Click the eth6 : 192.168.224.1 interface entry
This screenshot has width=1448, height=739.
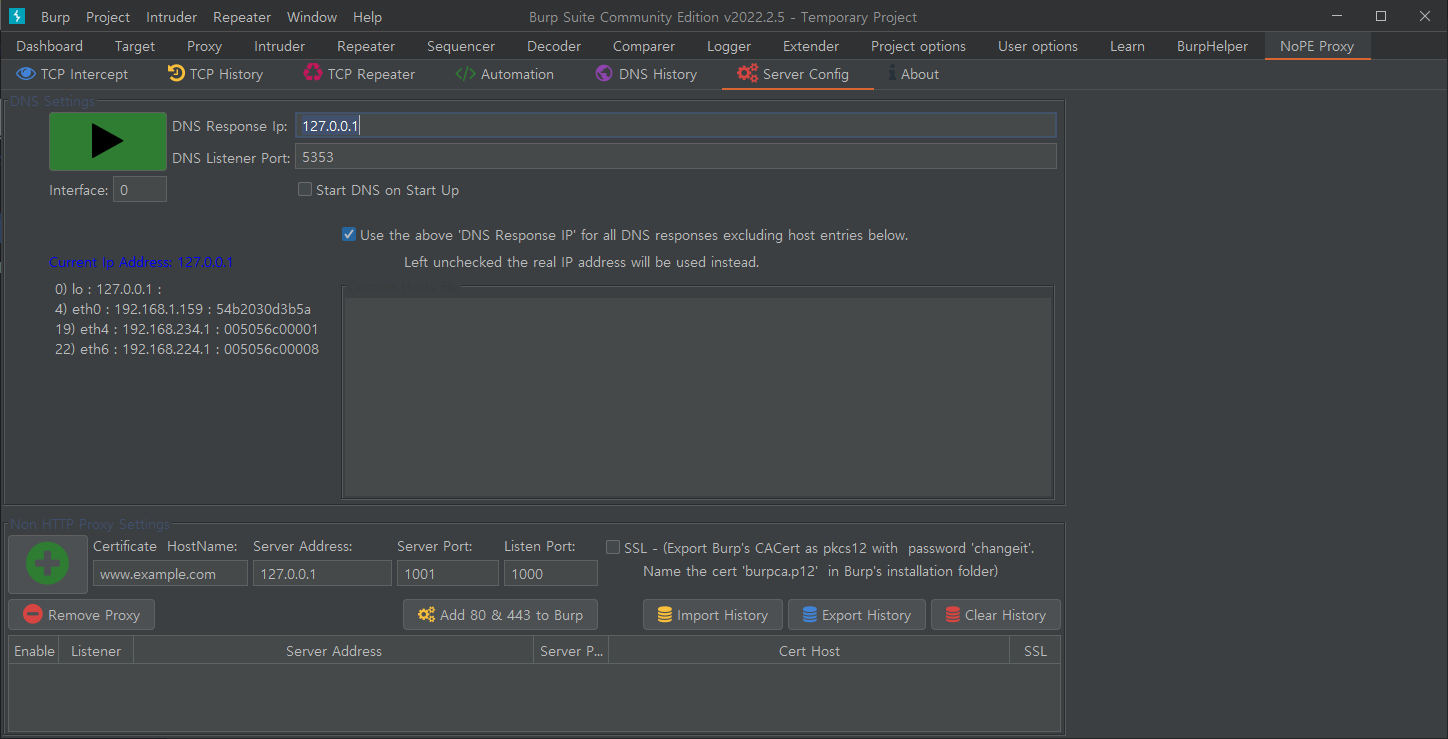187,349
